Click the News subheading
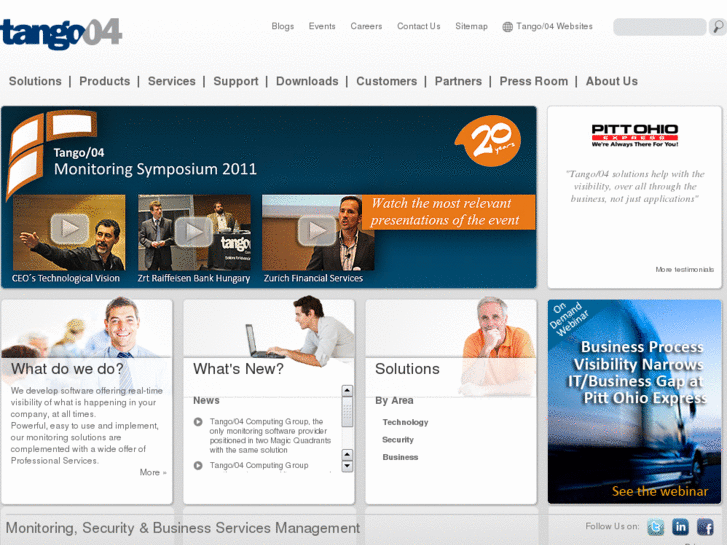 pos(206,400)
